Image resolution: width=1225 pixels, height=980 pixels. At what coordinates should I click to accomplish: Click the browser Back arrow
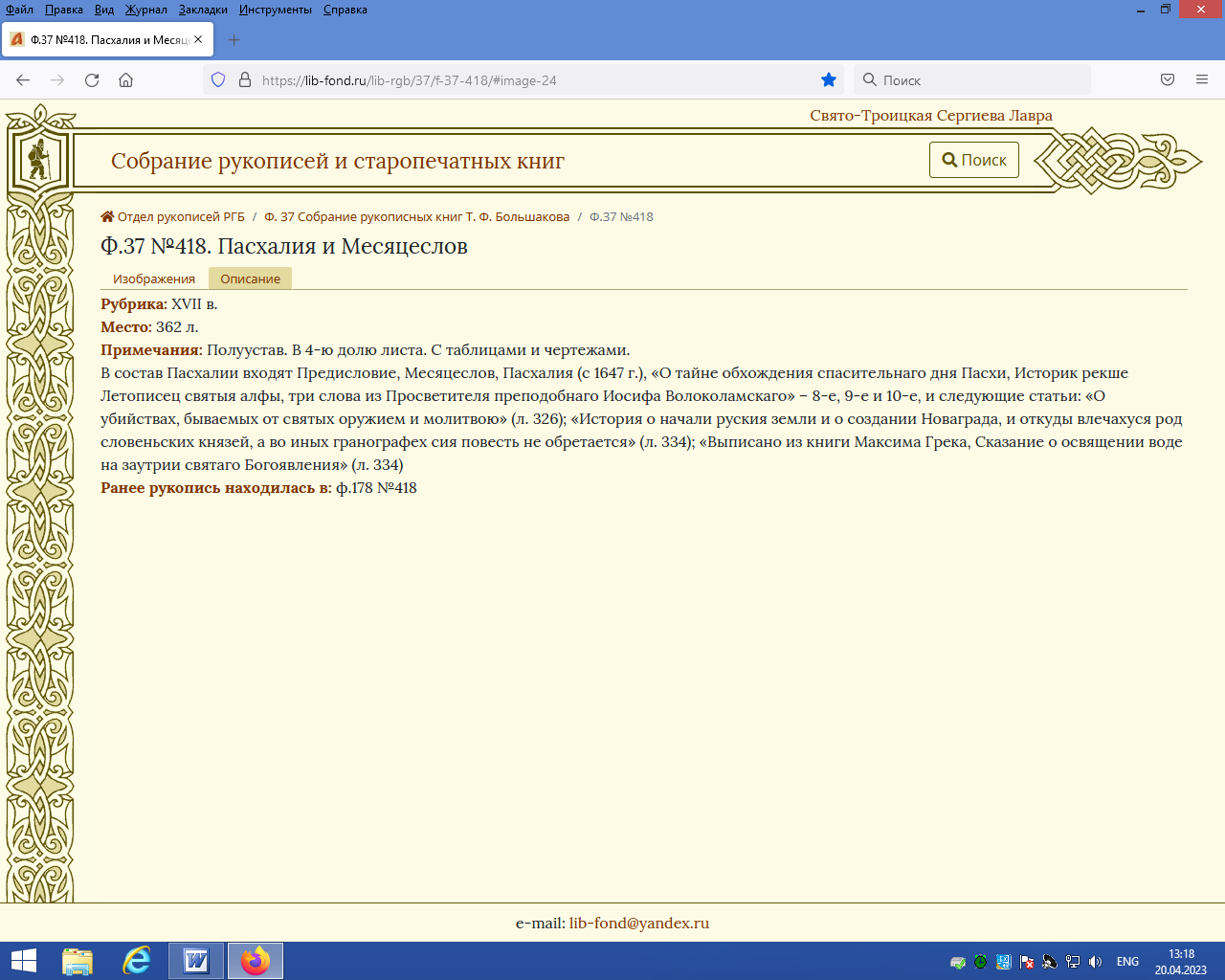click(23, 80)
